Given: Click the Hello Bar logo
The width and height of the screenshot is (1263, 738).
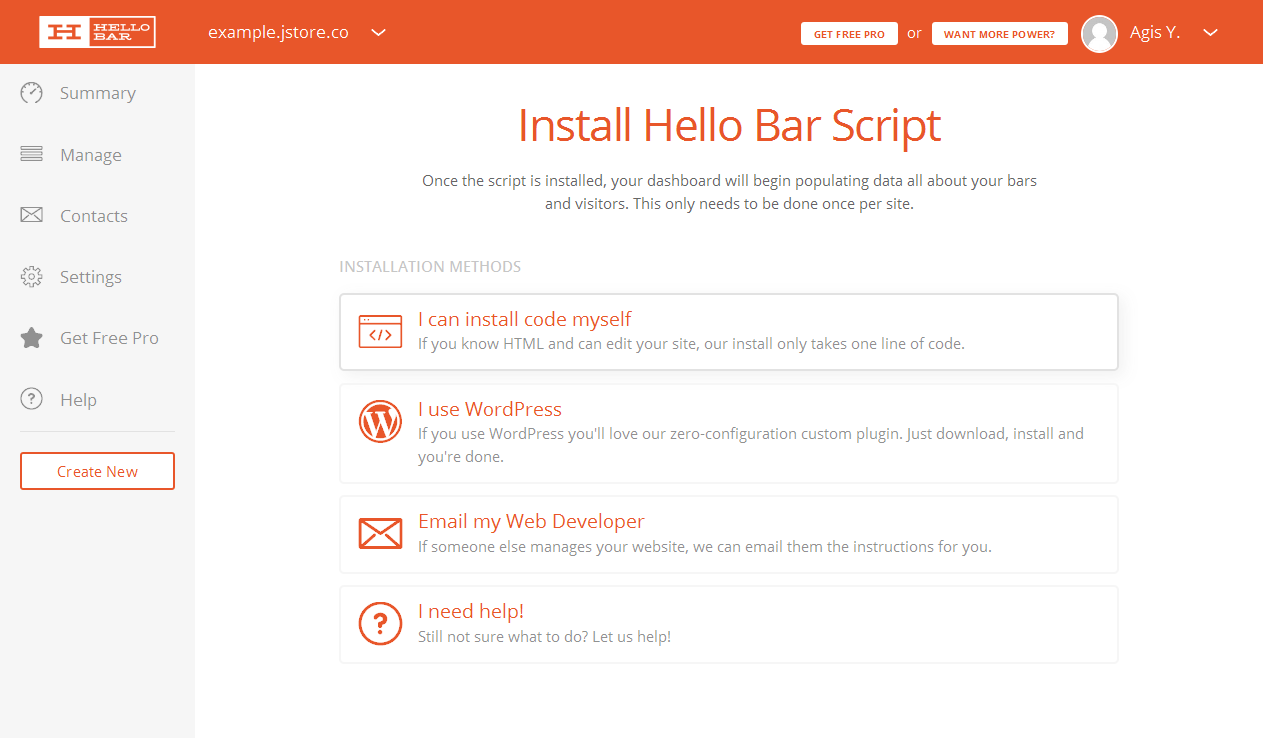Looking at the screenshot, I should (x=97, y=32).
